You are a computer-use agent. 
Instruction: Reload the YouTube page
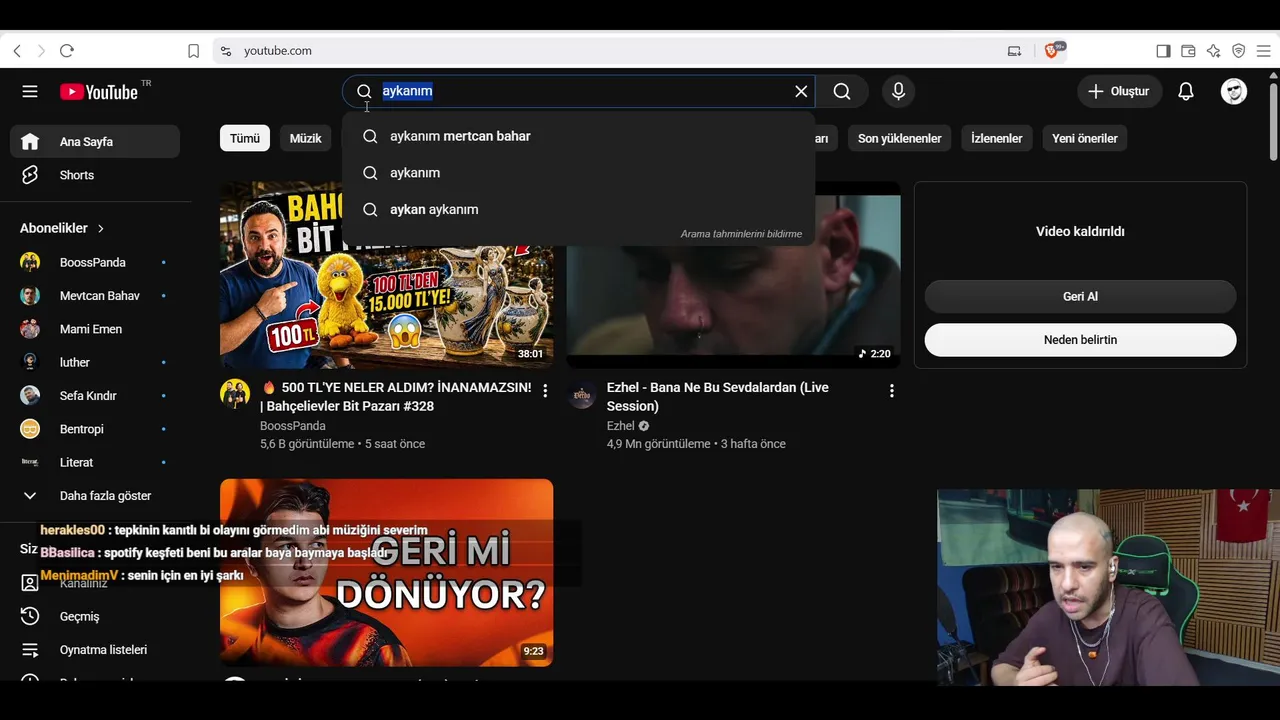(x=67, y=51)
